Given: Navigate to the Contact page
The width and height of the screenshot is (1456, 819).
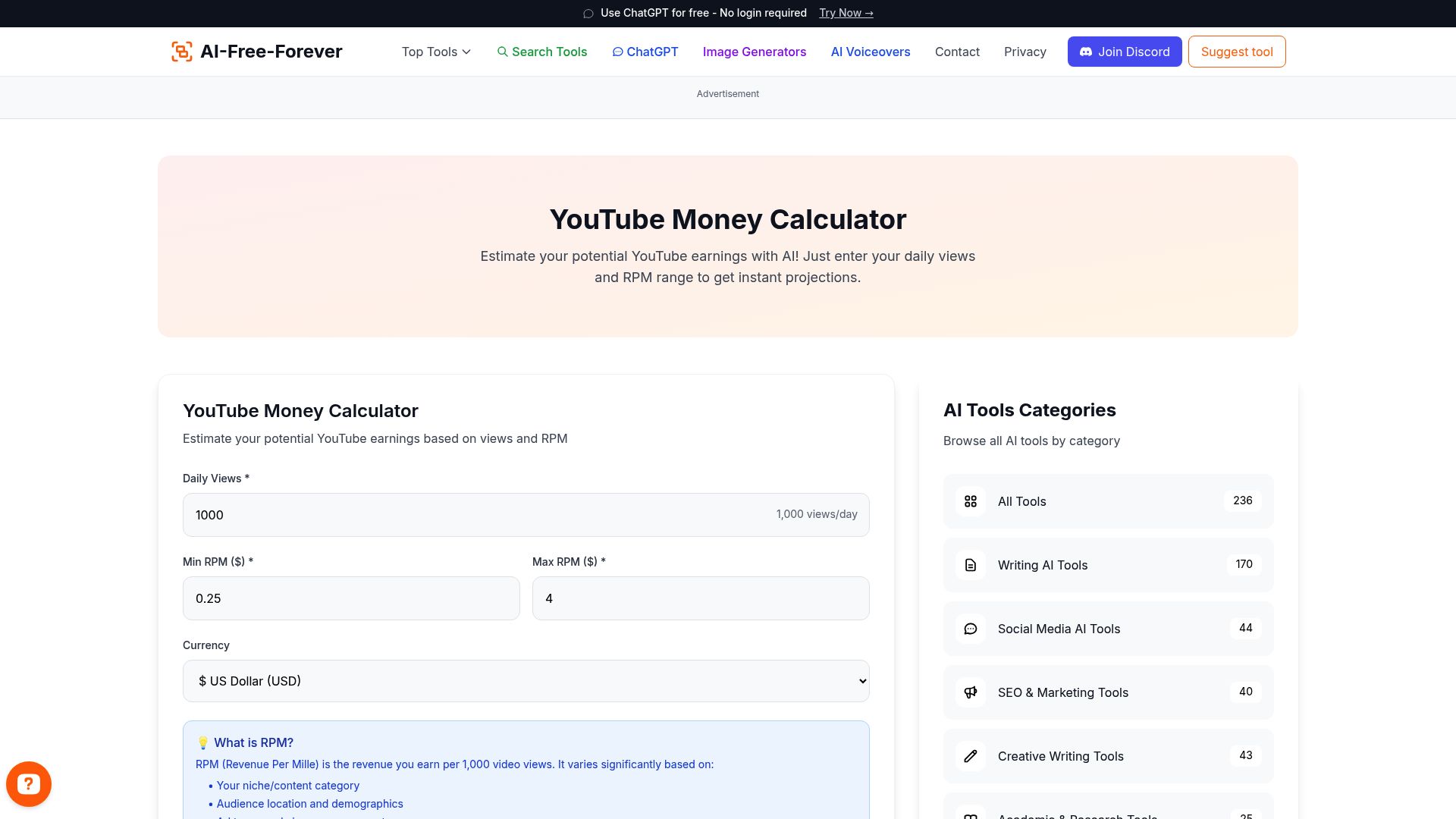Looking at the screenshot, I should tap(957, 52).
